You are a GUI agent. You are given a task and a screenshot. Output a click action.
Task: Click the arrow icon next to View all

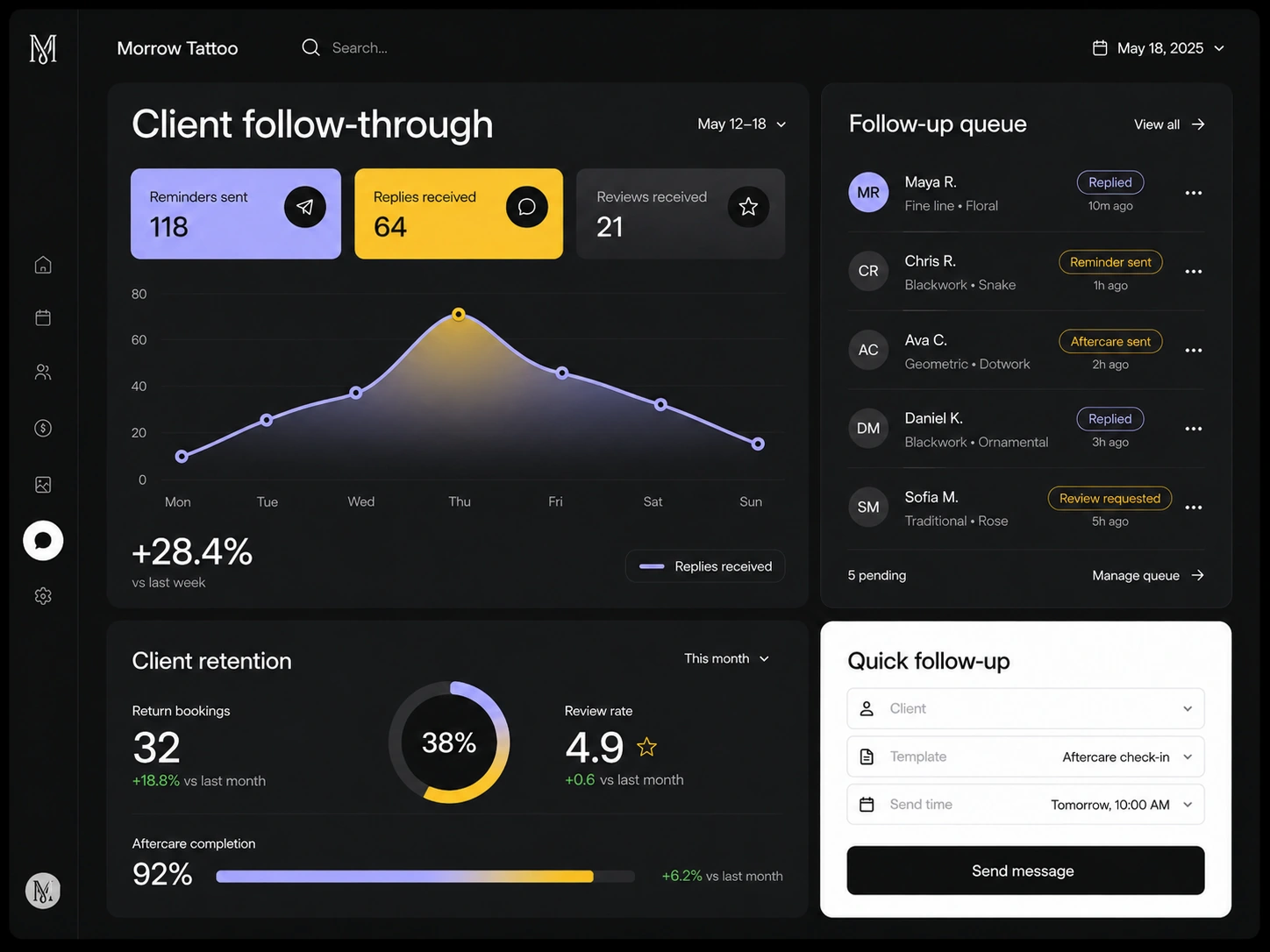tap(1198, 124)
